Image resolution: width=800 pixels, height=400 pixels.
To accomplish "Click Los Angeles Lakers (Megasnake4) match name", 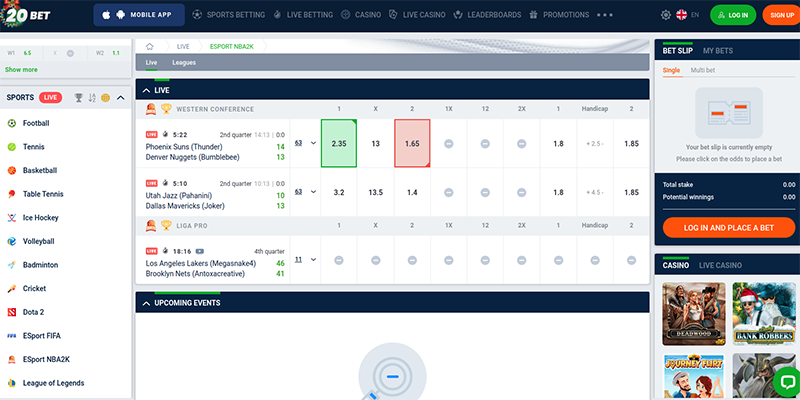I will 201,263.
